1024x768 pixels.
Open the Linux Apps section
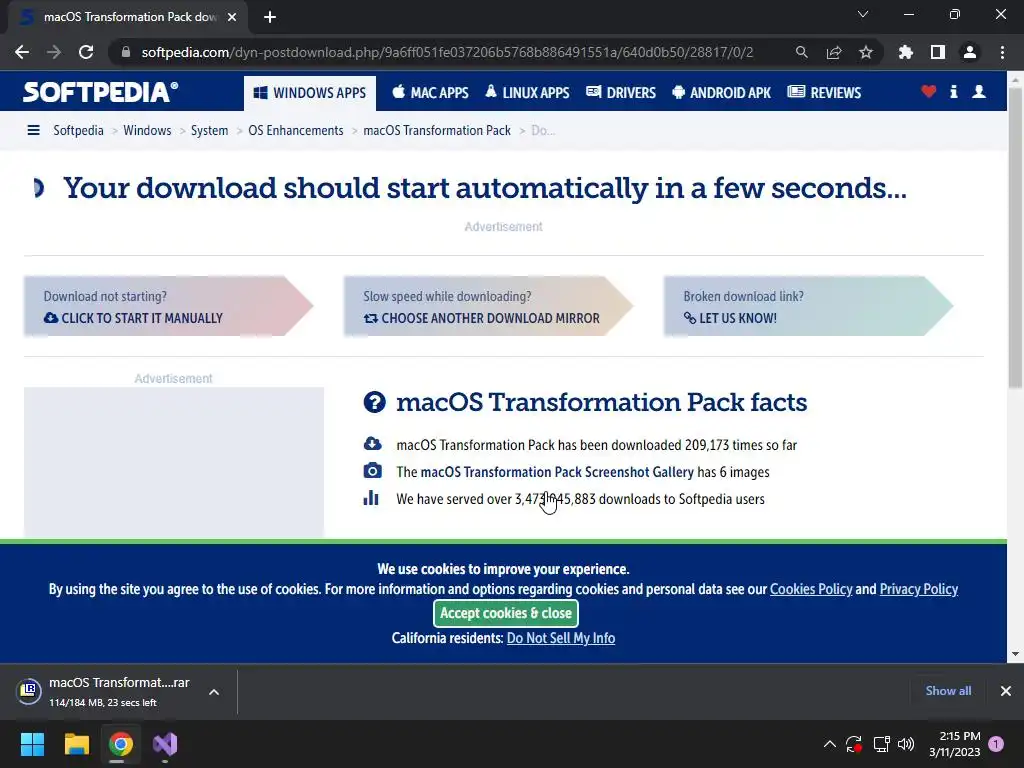coord(527,93)
